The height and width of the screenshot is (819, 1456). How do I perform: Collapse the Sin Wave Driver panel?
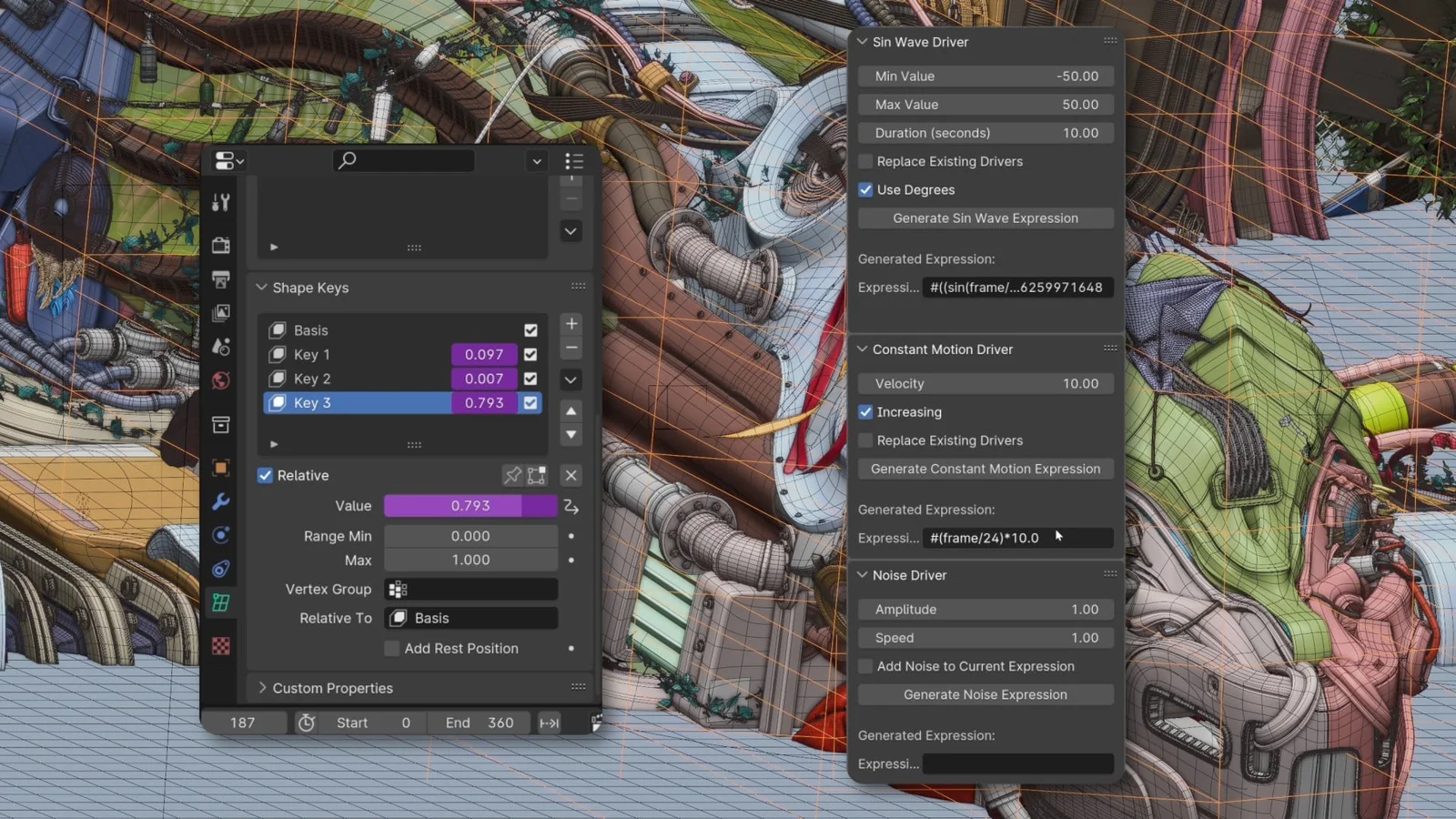[862, 42]
